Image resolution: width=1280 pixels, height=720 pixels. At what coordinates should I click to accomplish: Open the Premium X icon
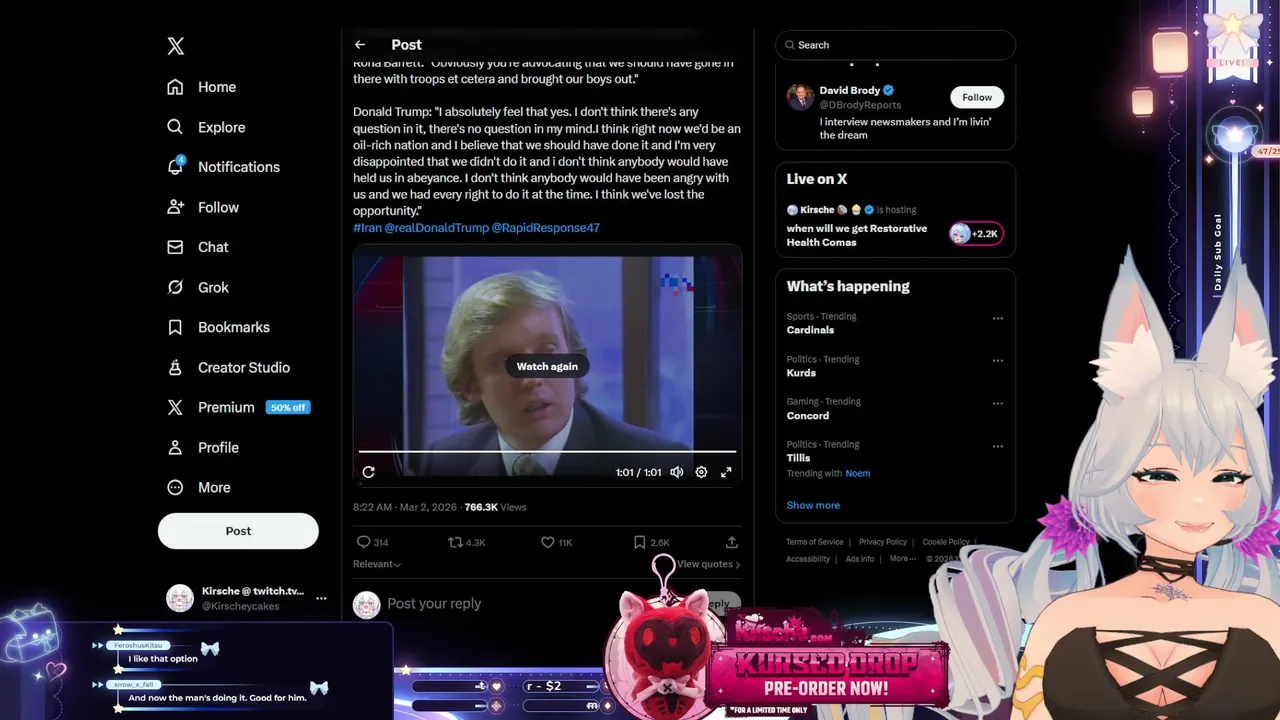click(175, 407)
